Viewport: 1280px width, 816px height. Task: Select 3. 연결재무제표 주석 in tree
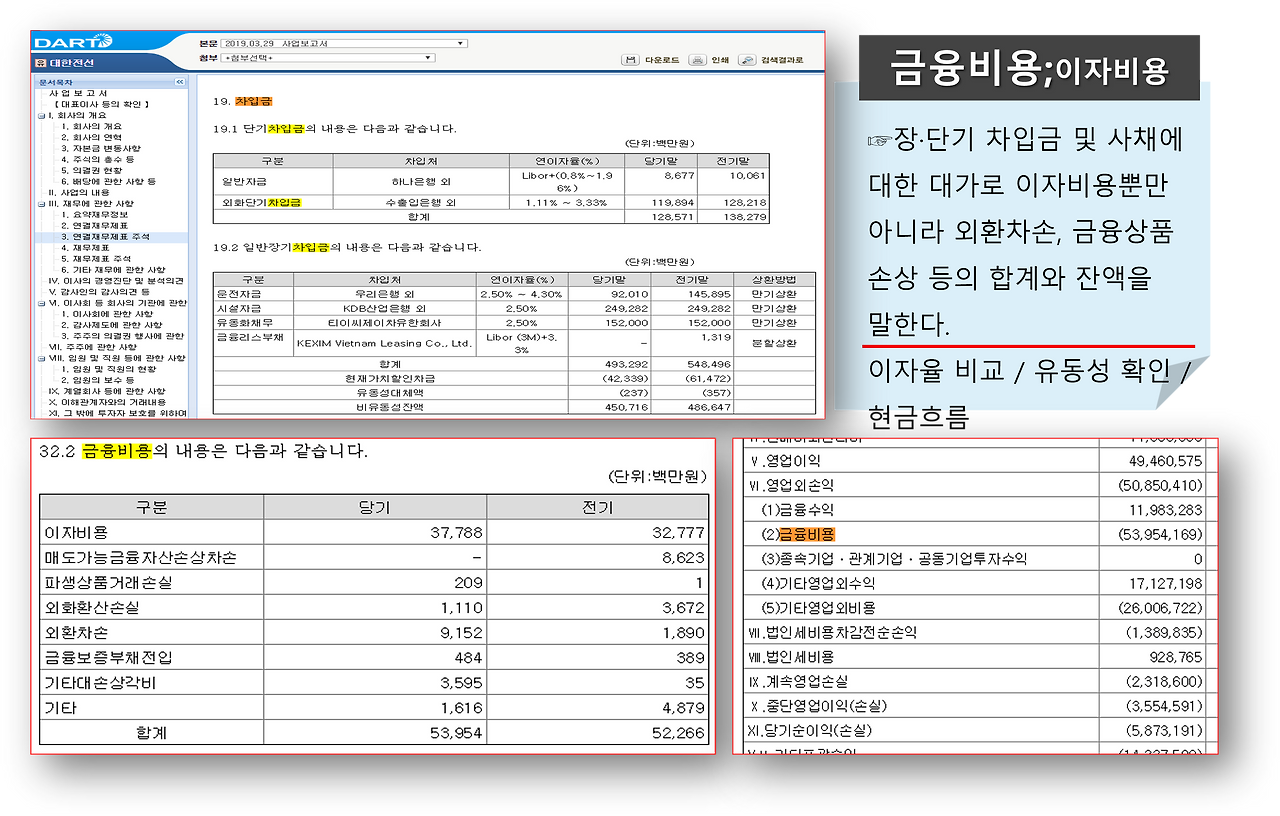(105, 237)
